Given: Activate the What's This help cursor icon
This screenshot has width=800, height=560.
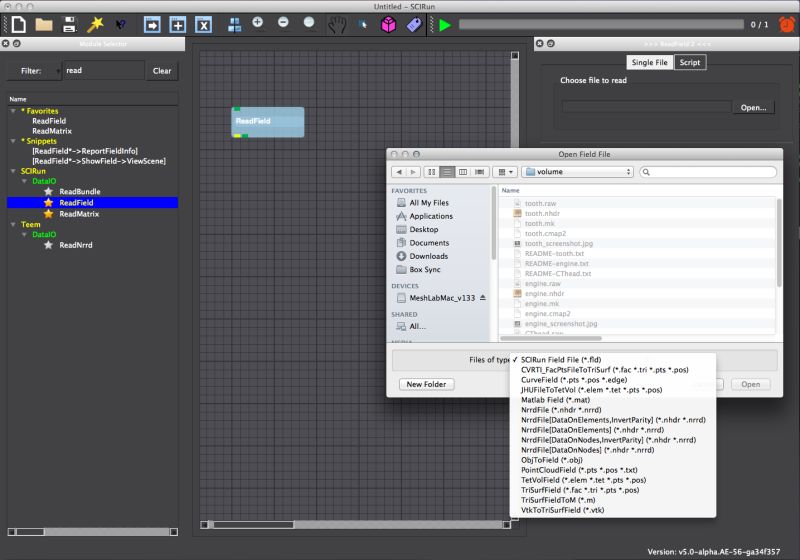Looking at the screenshot, I should click(x=120, y=24).
